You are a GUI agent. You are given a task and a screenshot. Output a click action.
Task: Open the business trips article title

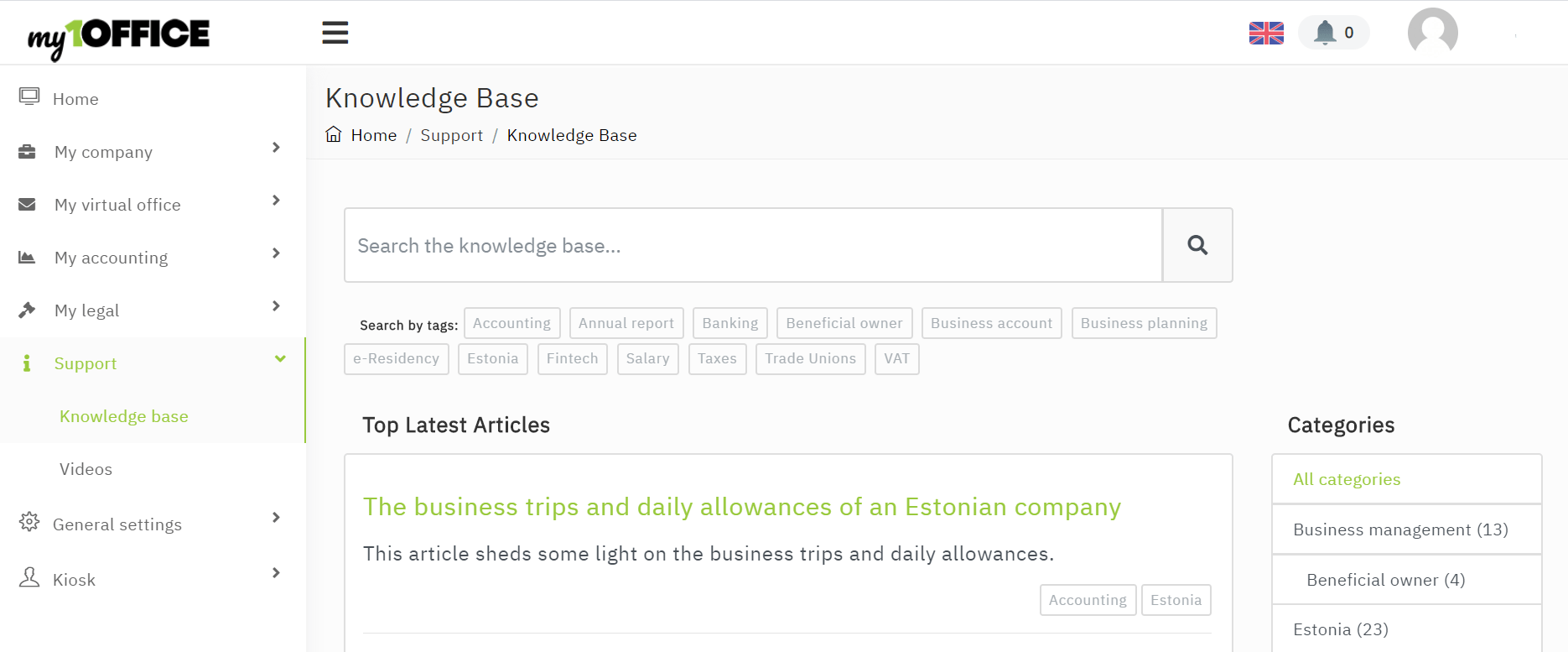tap(741, 507)
